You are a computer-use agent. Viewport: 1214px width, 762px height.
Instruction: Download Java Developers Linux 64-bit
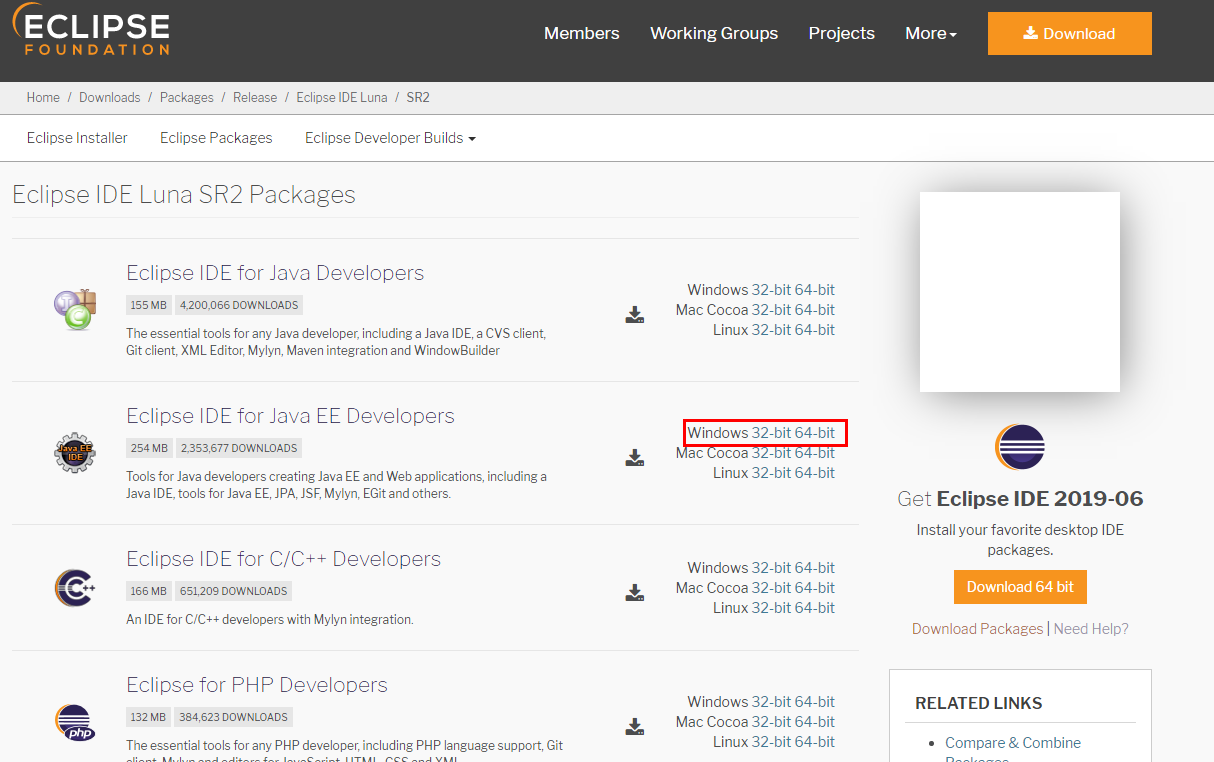pos(815,330)
